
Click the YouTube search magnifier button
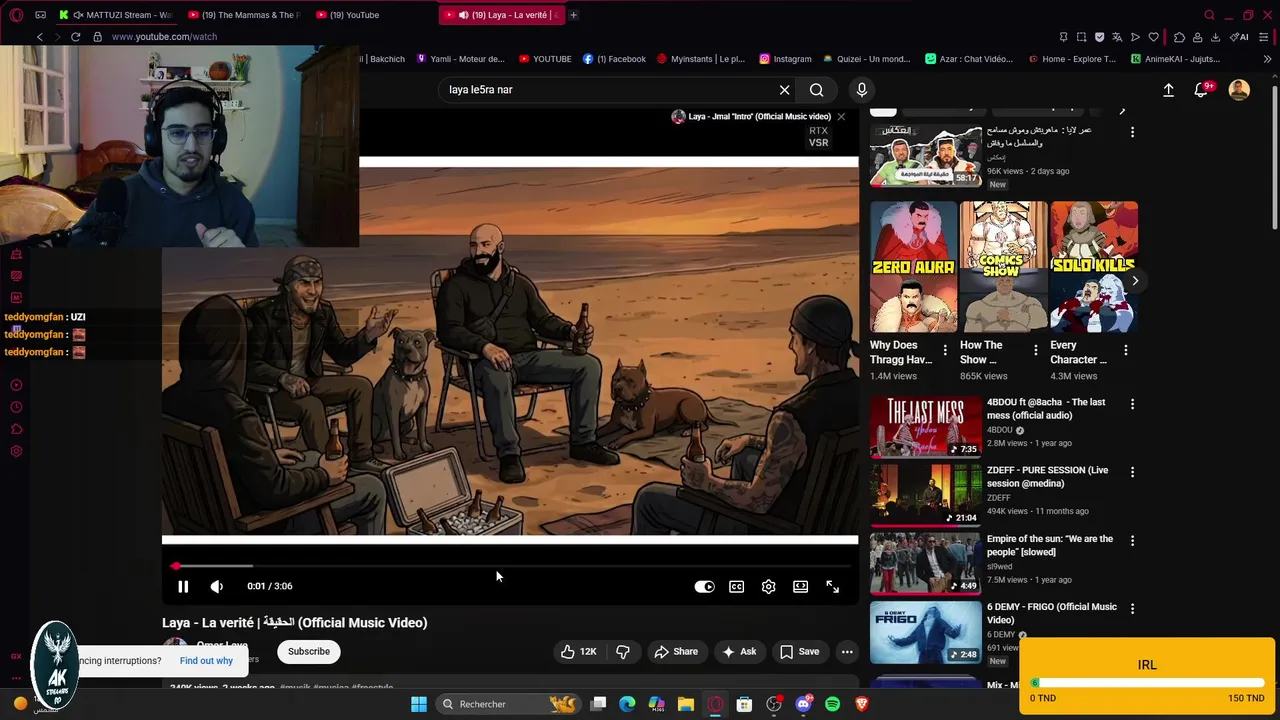(817, 90)
